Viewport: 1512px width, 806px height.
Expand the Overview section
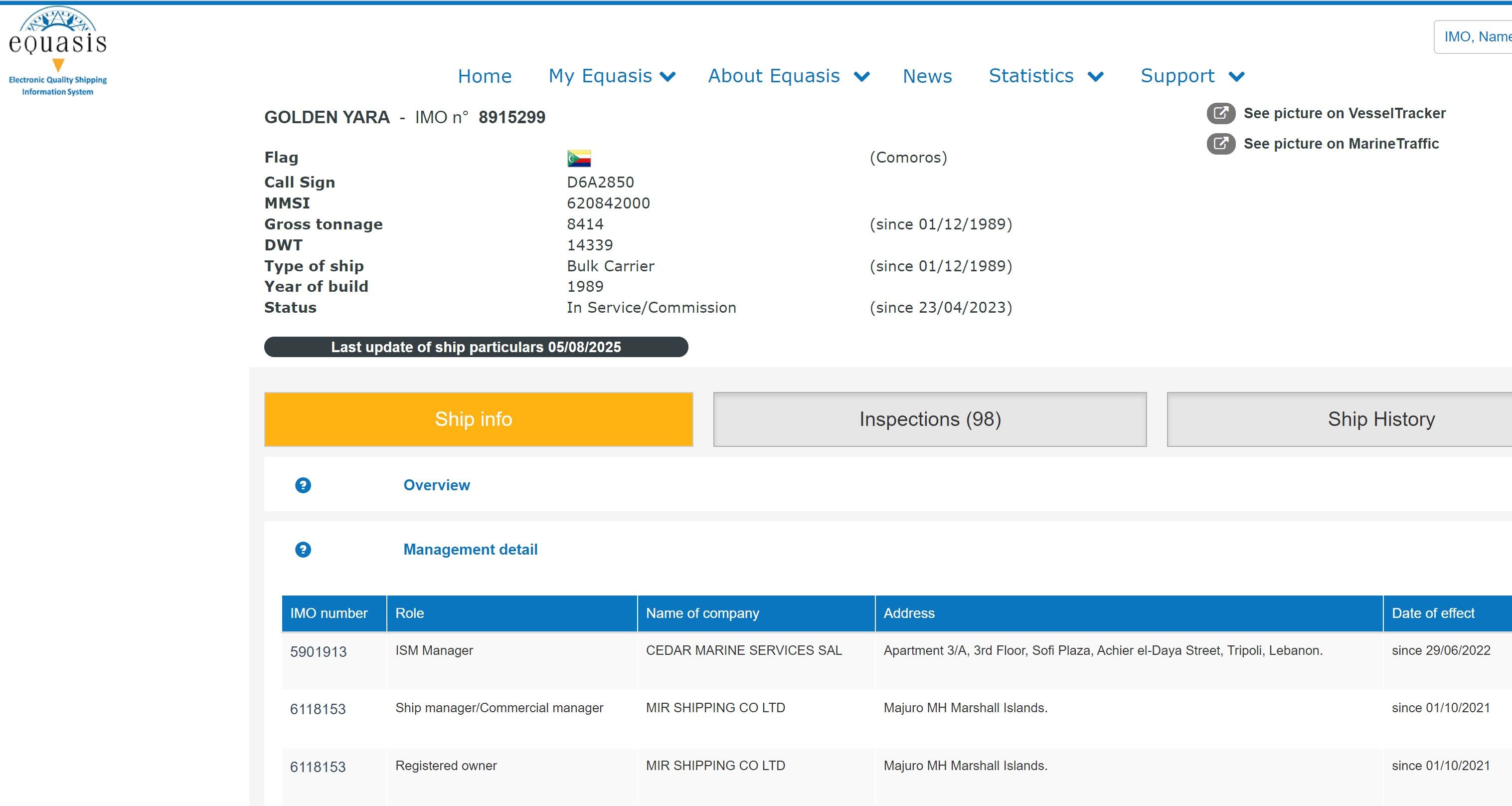[437, 485]
